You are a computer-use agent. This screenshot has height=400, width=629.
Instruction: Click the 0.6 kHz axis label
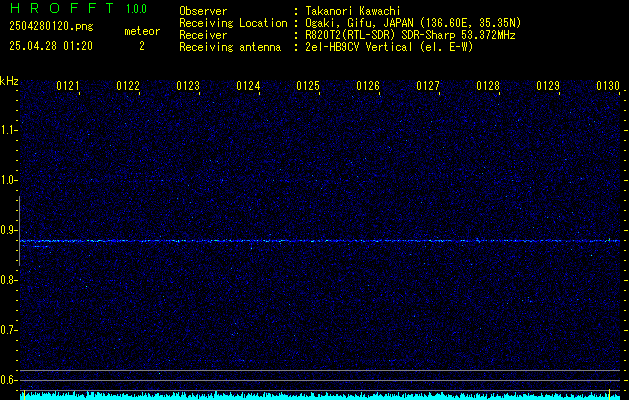point(8,380)
